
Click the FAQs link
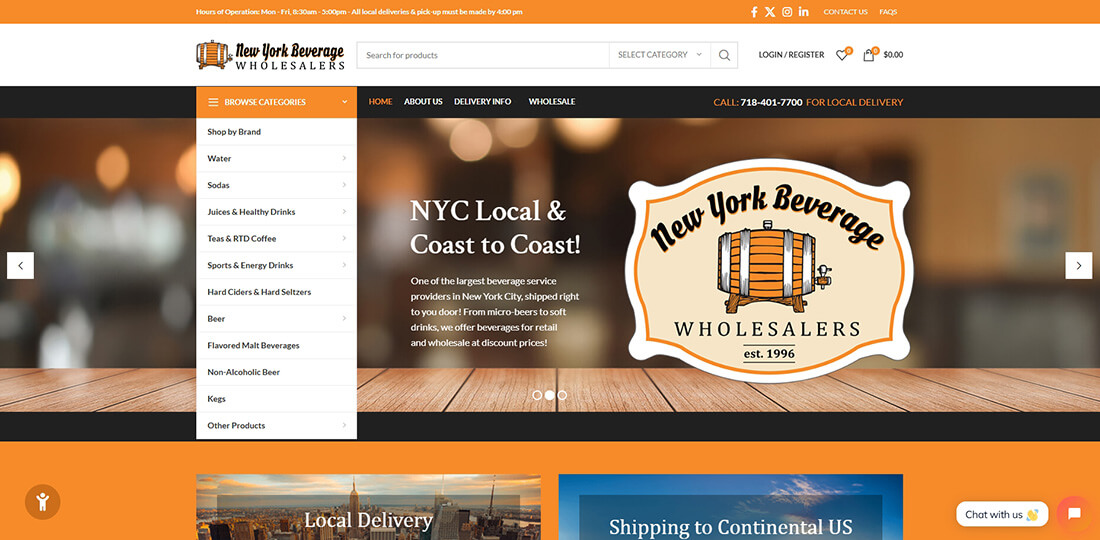pos(888,12)
